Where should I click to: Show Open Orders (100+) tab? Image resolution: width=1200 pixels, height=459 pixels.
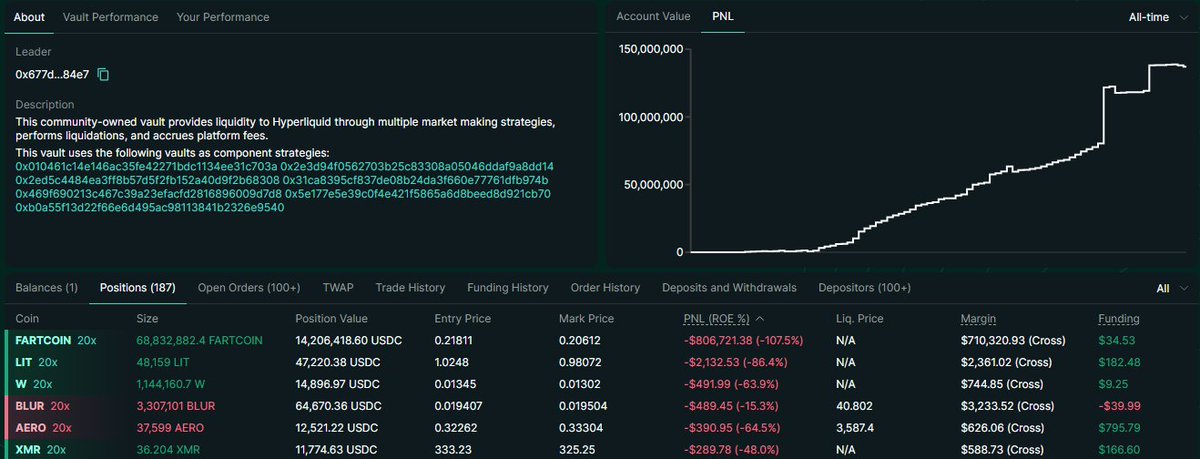click(249, 288)
